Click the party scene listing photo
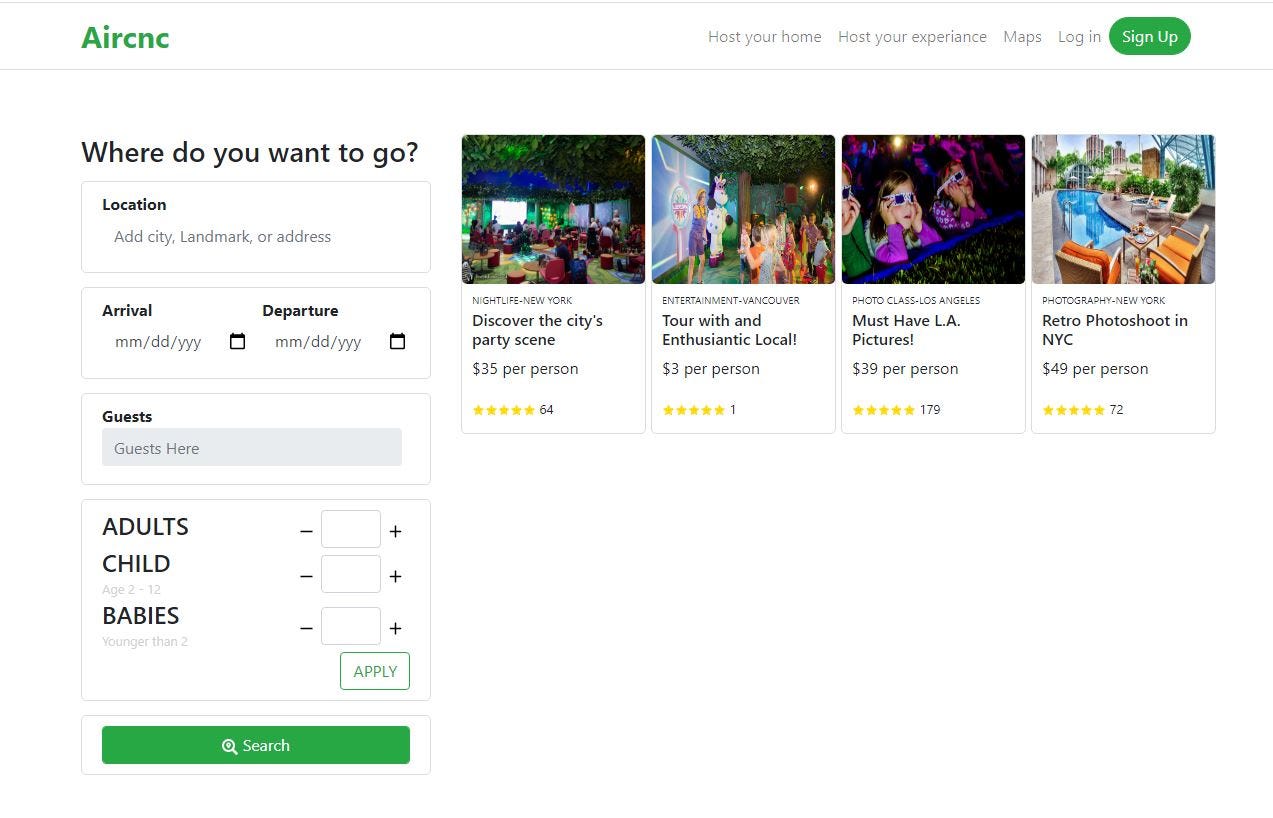This screenshot has height=818, width=1273. click(x=553, y=209)
